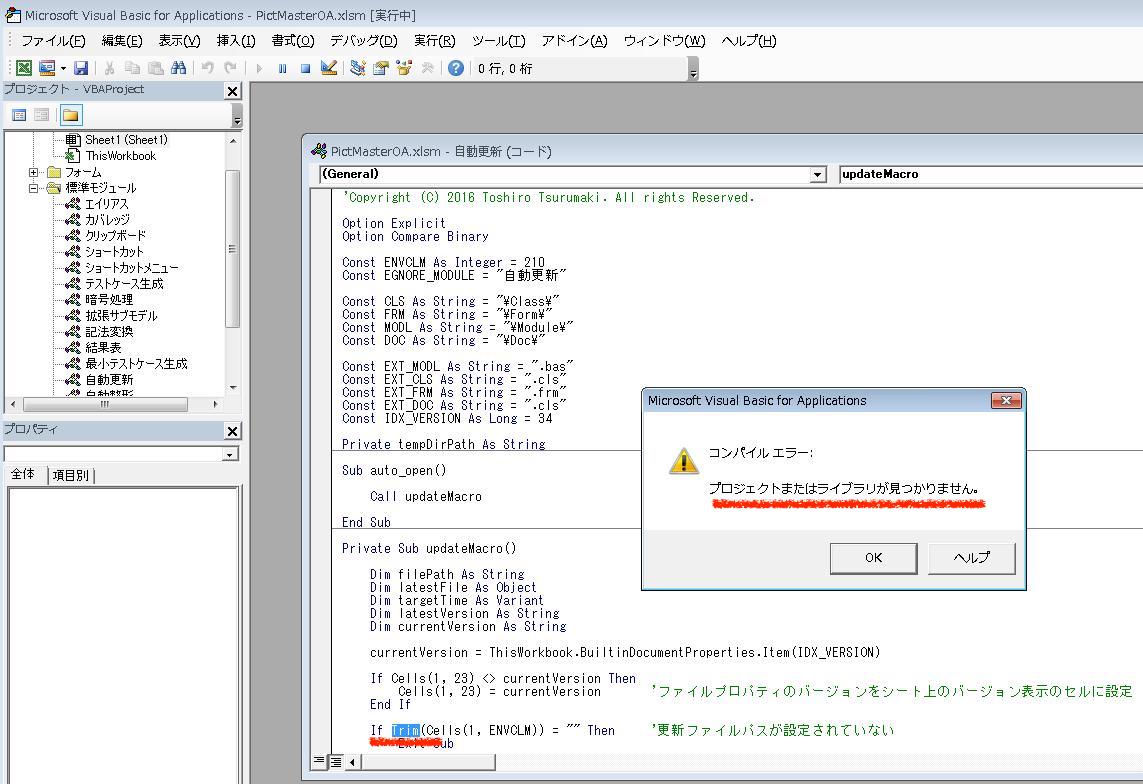The image size is (1143, 784).
Task: Click the ヘルプ button in error dialog
Action: point(971,558)
